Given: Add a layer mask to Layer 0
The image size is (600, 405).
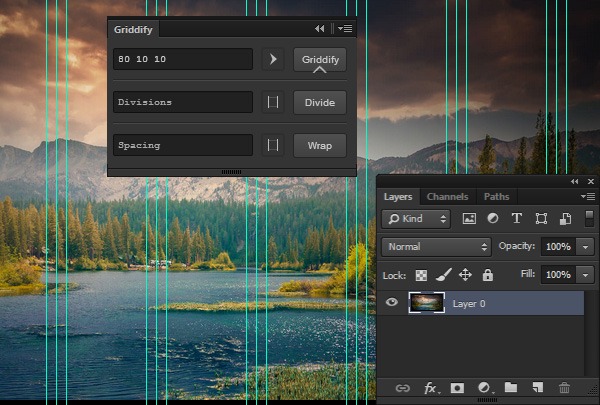Looking at the screenshot, I should point(458,388).
